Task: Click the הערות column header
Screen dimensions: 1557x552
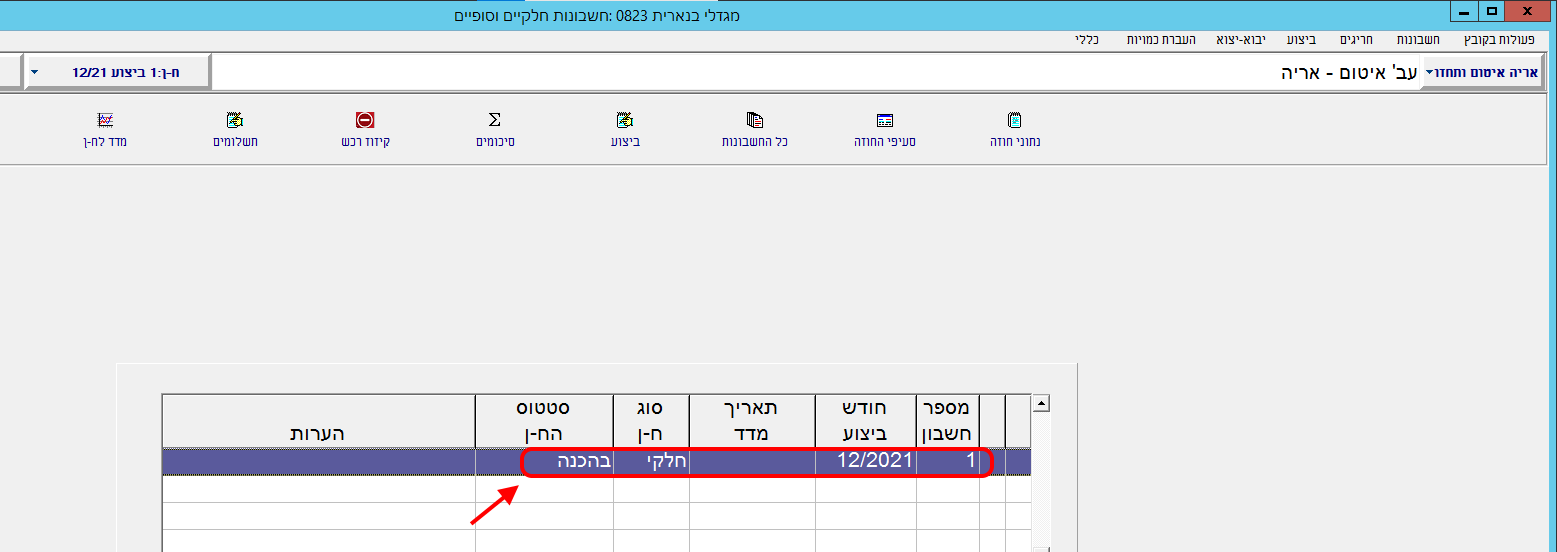Action: tap(318, 433)
